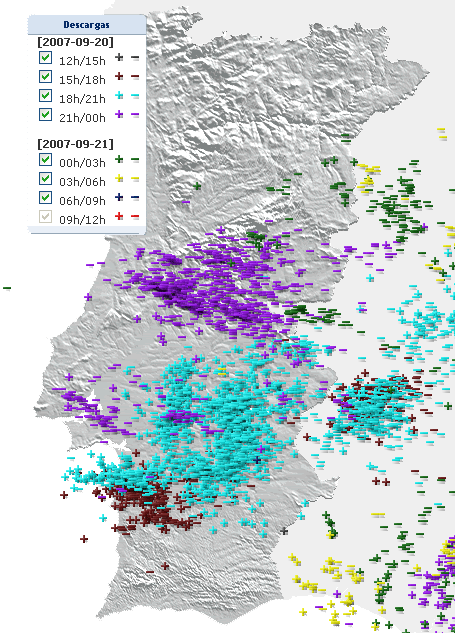Toggle the 18h/21h discharges checkbox
The width and height of the screenshot is (455, 633).
point(46,96)
